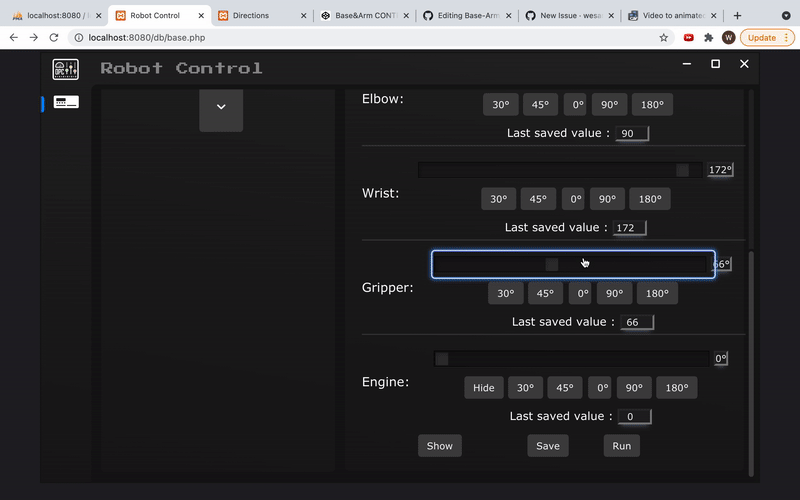Screen dimensions: 800x500
Task: Open the browser profile avatar W
Action: [x=729, y=37]
